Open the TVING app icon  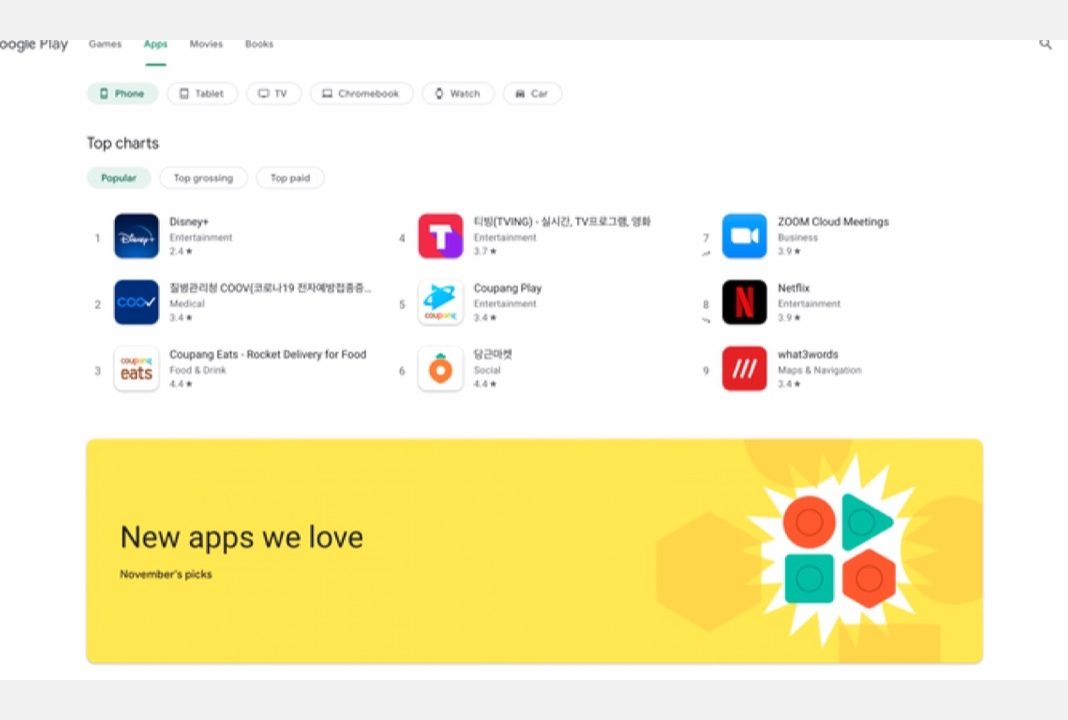(x=441, y=236)
